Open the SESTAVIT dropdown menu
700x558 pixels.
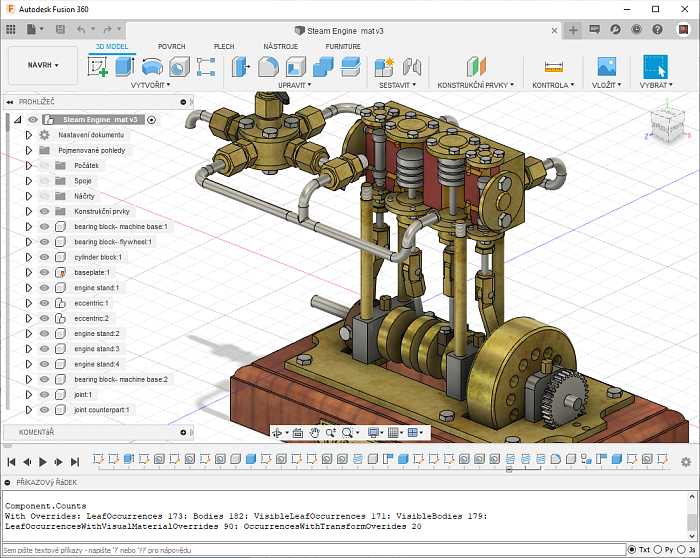397,85
